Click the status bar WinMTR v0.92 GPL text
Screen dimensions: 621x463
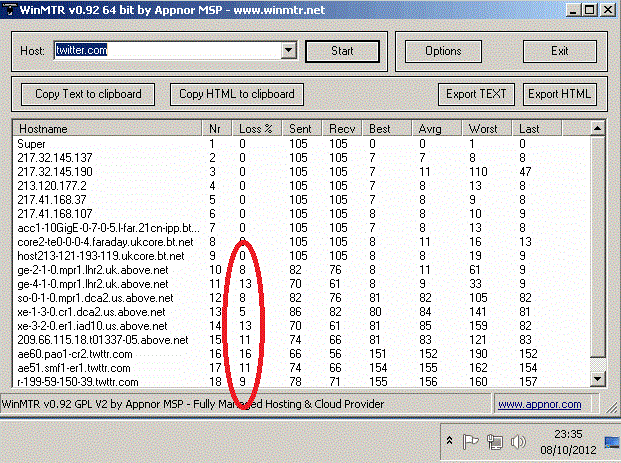pos(193,404)
